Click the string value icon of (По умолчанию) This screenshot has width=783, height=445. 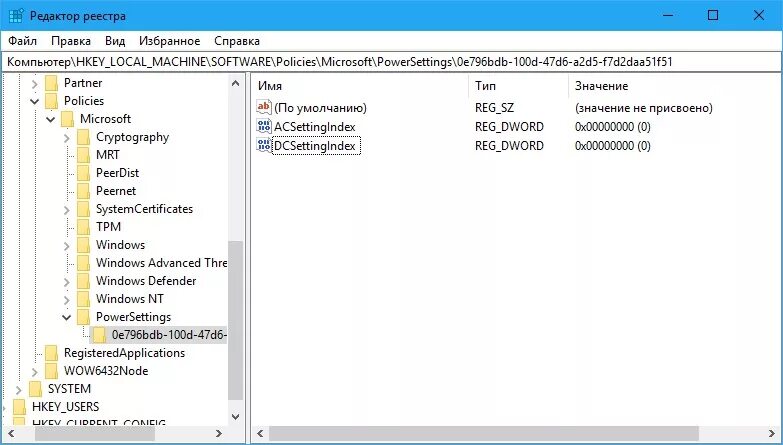point(263,107)
